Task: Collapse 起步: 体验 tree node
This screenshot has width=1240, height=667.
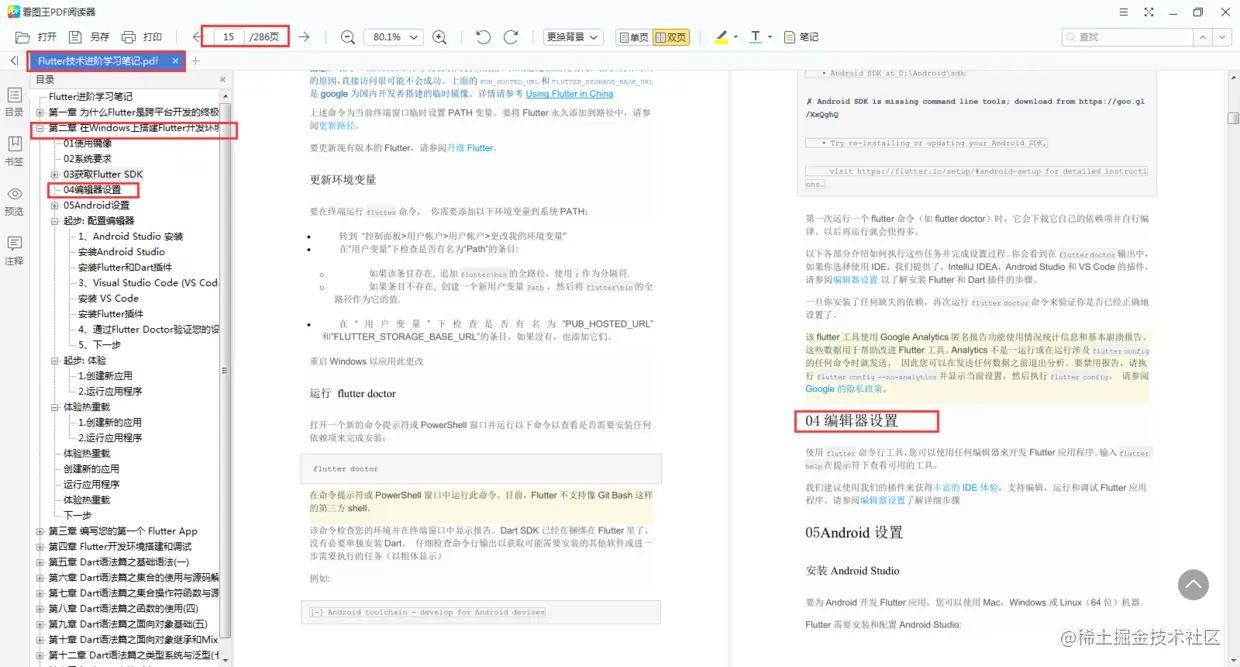Action: (x=55, y=360)
